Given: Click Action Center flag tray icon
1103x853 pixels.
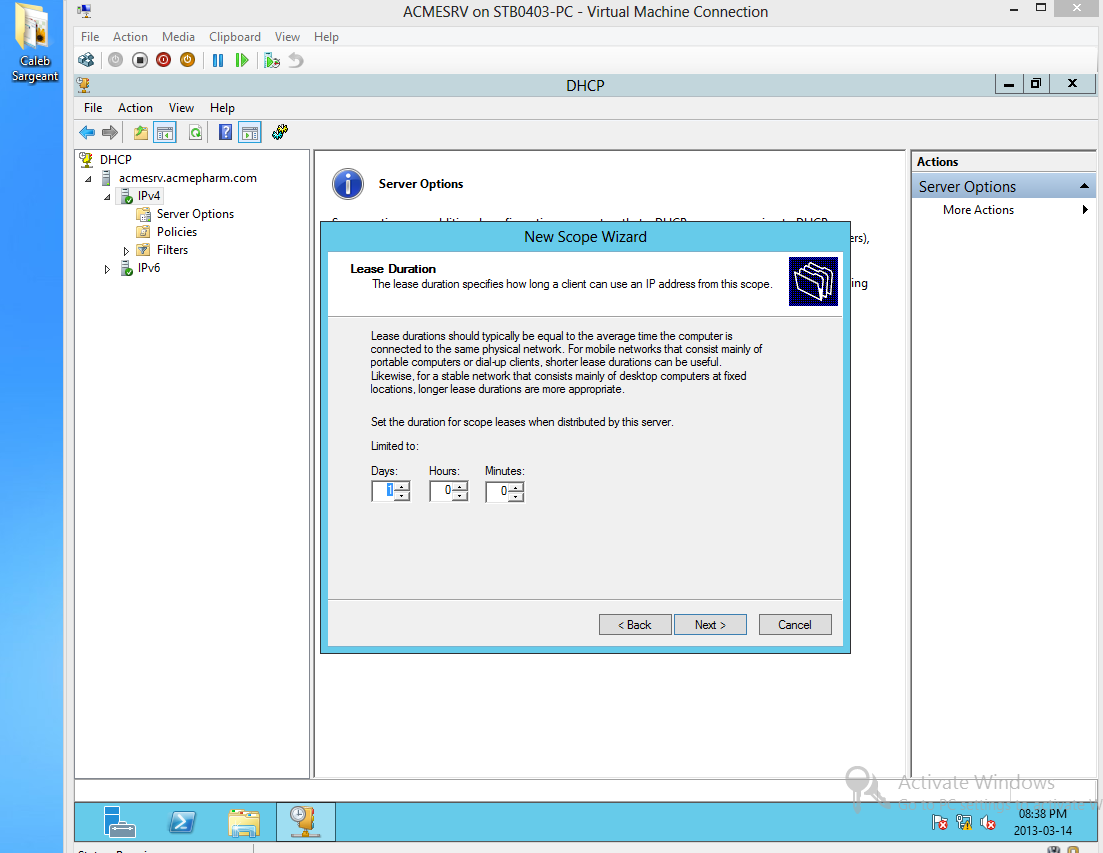Looking at the screenshot, I should coord(939,822).
